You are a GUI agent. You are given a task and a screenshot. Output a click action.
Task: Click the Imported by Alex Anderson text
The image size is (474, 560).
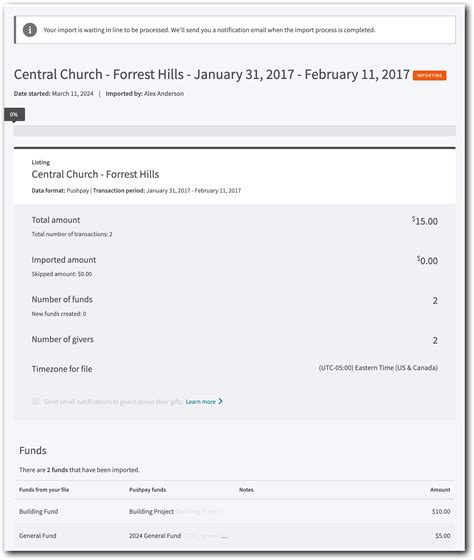coord(145,94)
